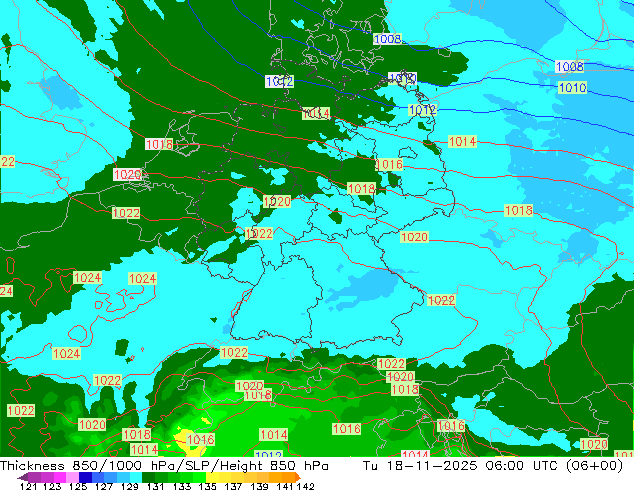Select the 1020 label in the bottom-right corner

(594, 445)
